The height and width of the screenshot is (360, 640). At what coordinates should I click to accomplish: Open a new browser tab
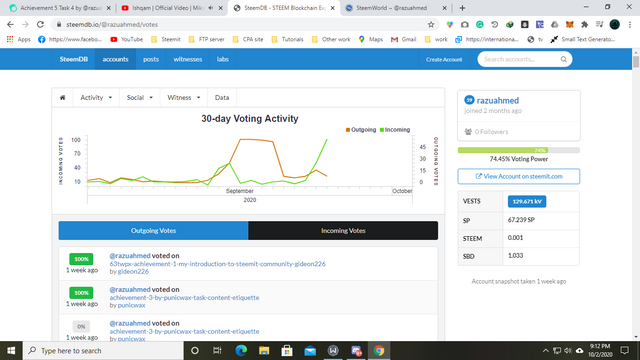[462, 8]
